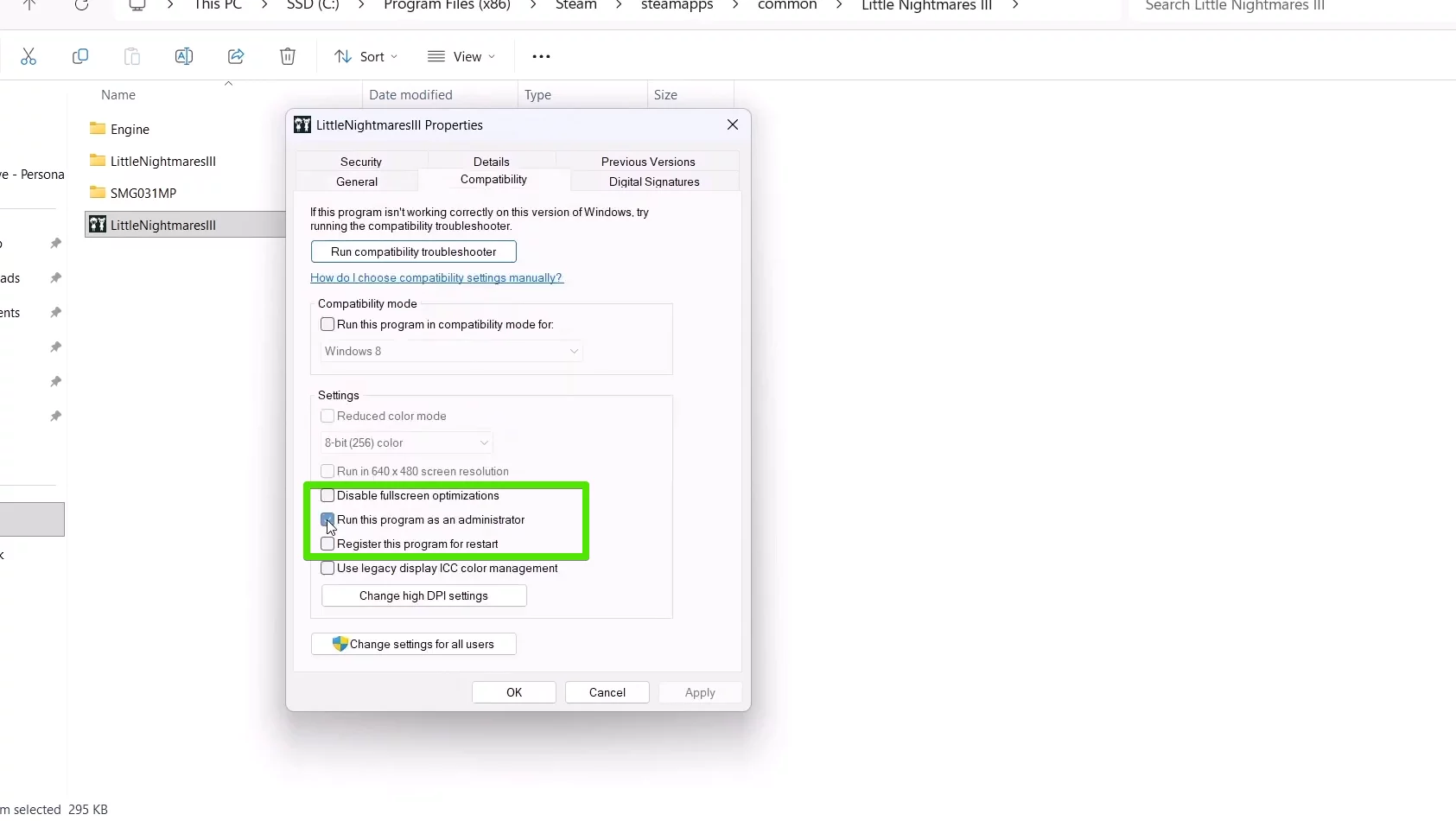Switch to the Security tab
The width and height of the screenshot is (1456, 821).
(x=360, y=162)
